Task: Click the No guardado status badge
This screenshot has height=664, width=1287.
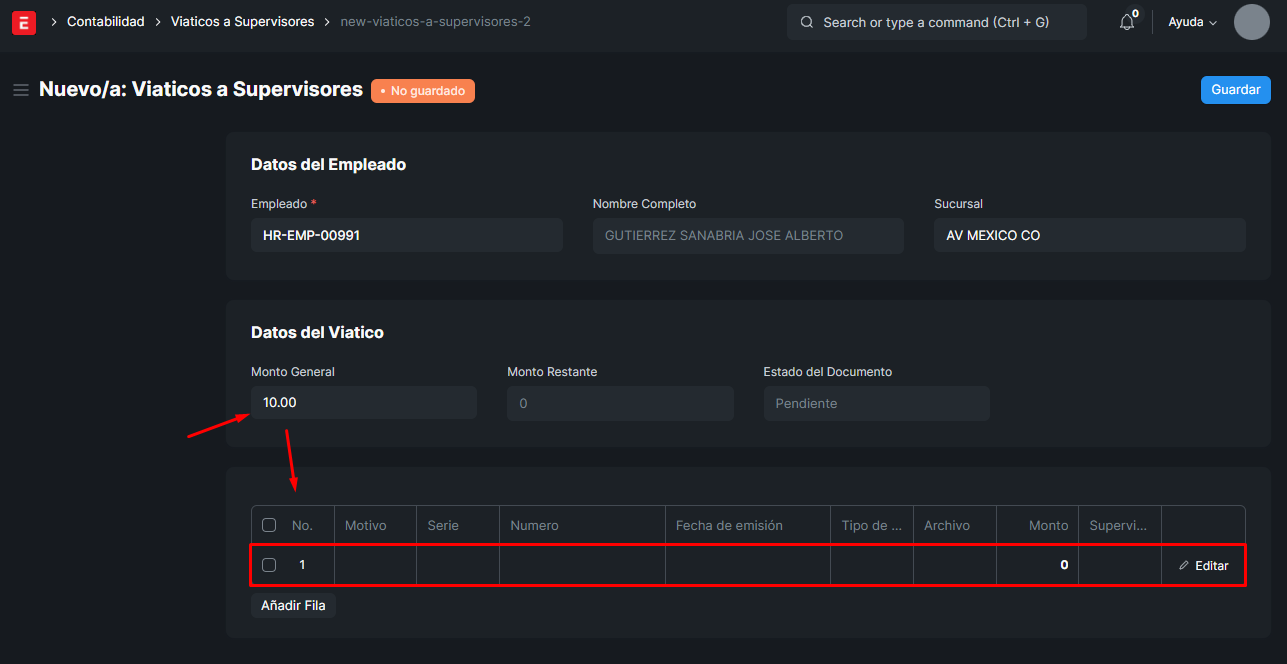Action: [422, 91]
